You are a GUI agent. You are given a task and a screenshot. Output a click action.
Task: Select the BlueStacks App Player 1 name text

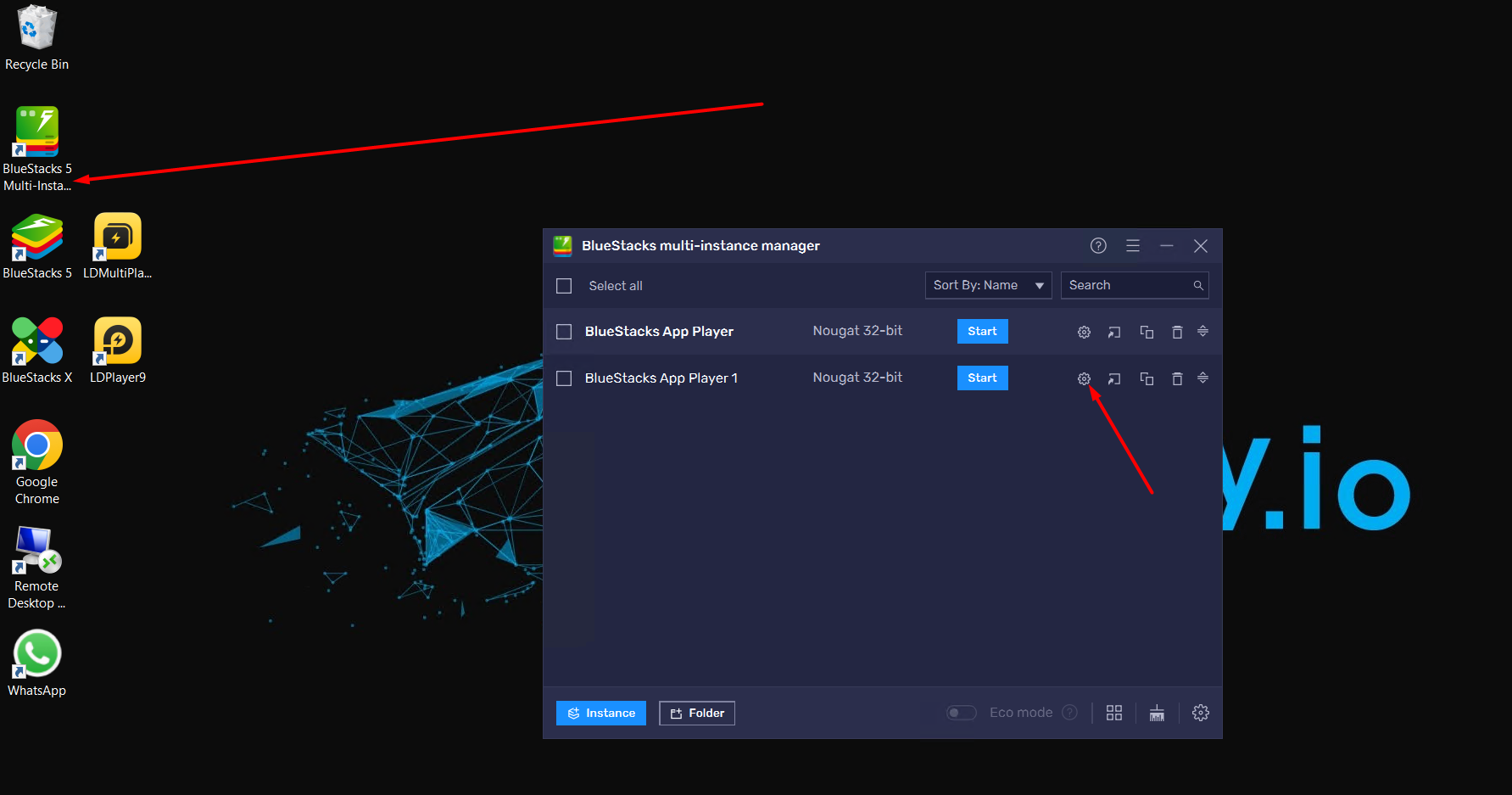(661, 378)
